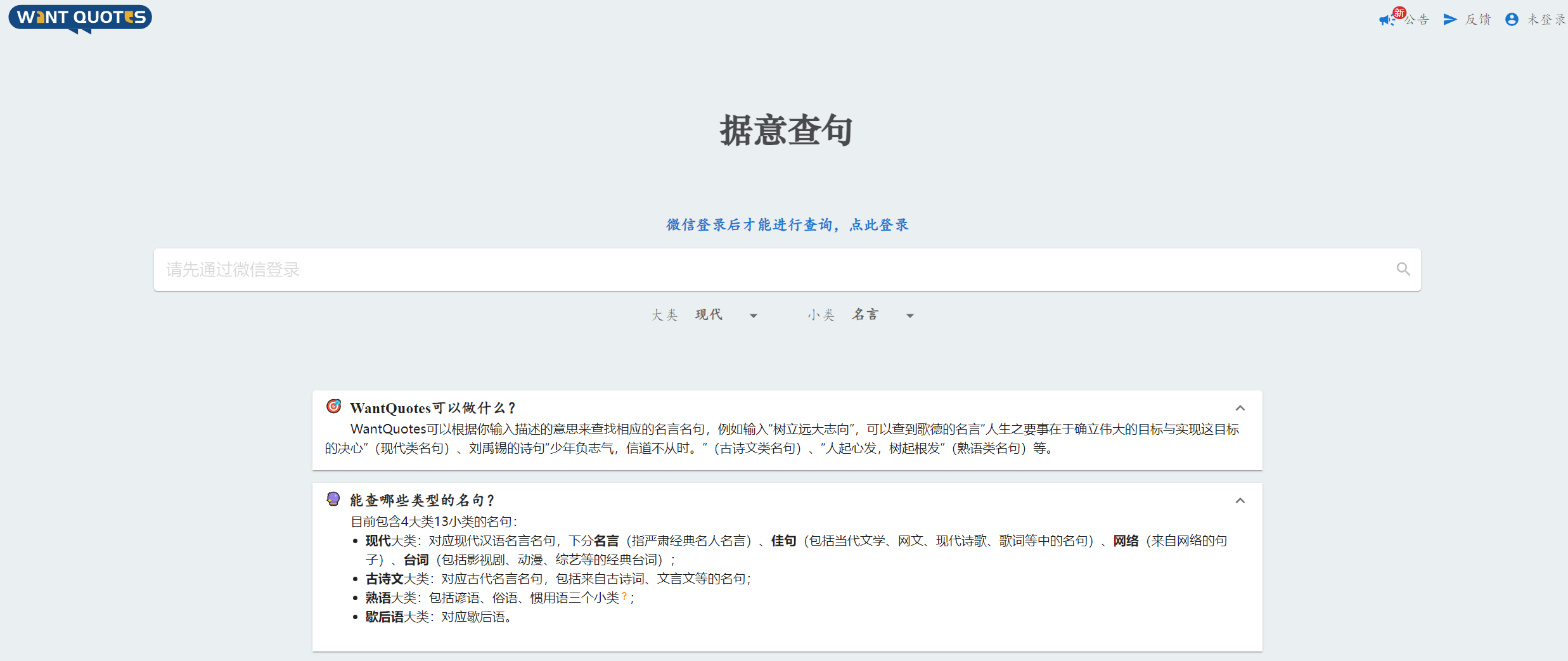This screenshot has width=1568, height=661.
Task: Click the red 新 badge
Action: [1399, 13]
